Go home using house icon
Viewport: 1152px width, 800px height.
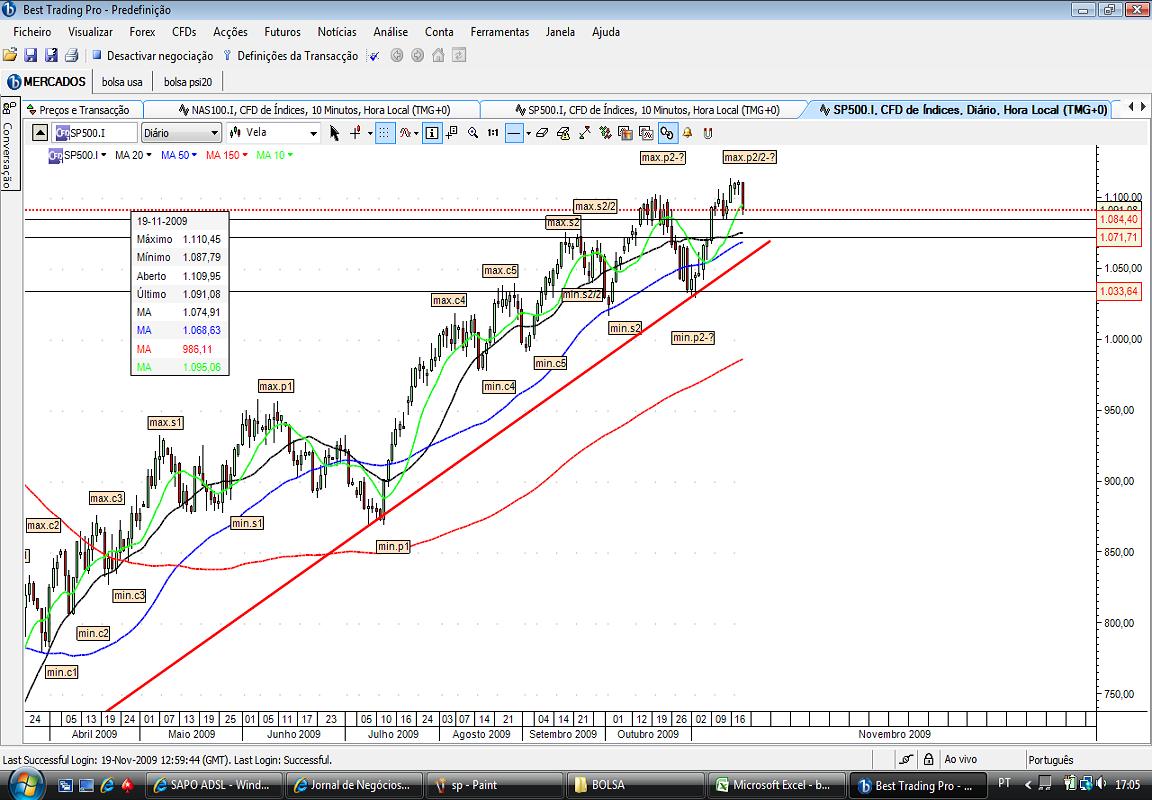[x=438, y=55]
